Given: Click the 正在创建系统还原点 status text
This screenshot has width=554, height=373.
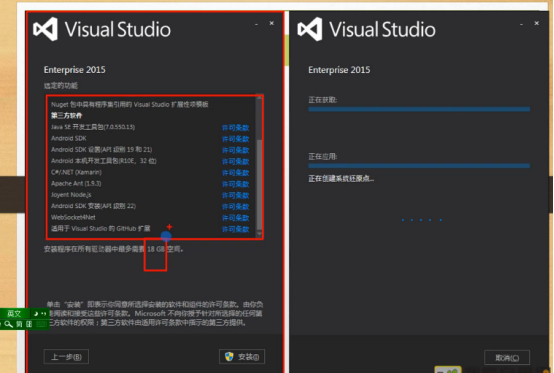Looking at the screenshot, I should 341,179.
